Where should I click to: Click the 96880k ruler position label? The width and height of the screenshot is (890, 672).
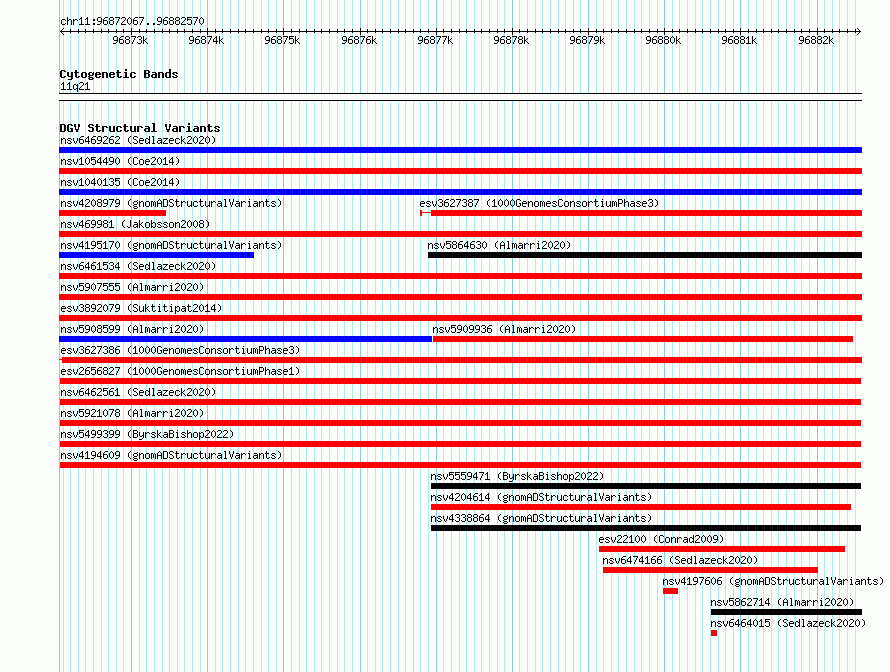pyautogui.click(x=663, y=40)
